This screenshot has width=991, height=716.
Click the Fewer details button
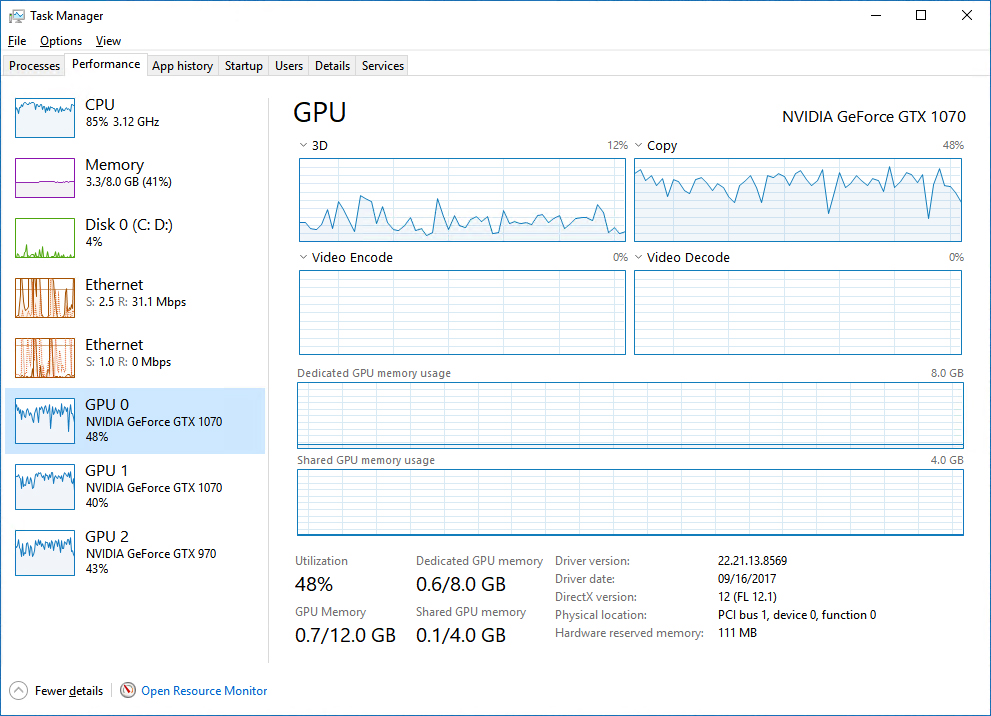(56, 691)
